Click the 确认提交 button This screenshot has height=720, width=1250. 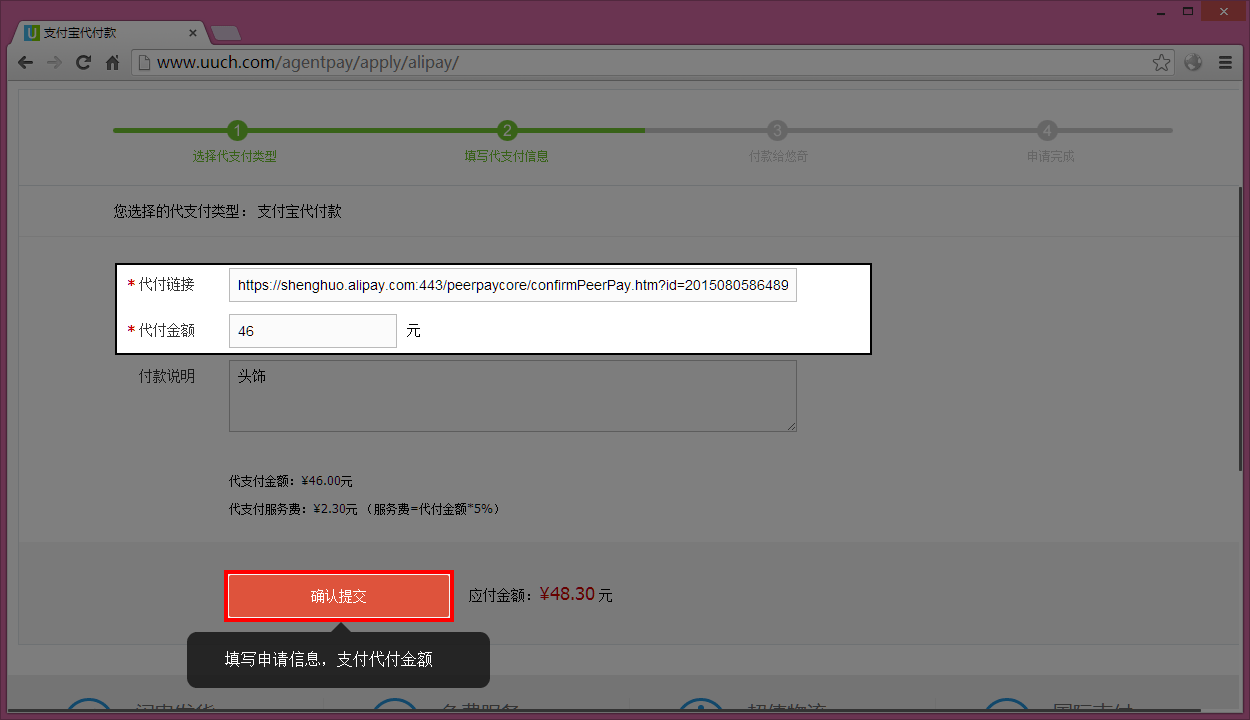click(339, 596)
